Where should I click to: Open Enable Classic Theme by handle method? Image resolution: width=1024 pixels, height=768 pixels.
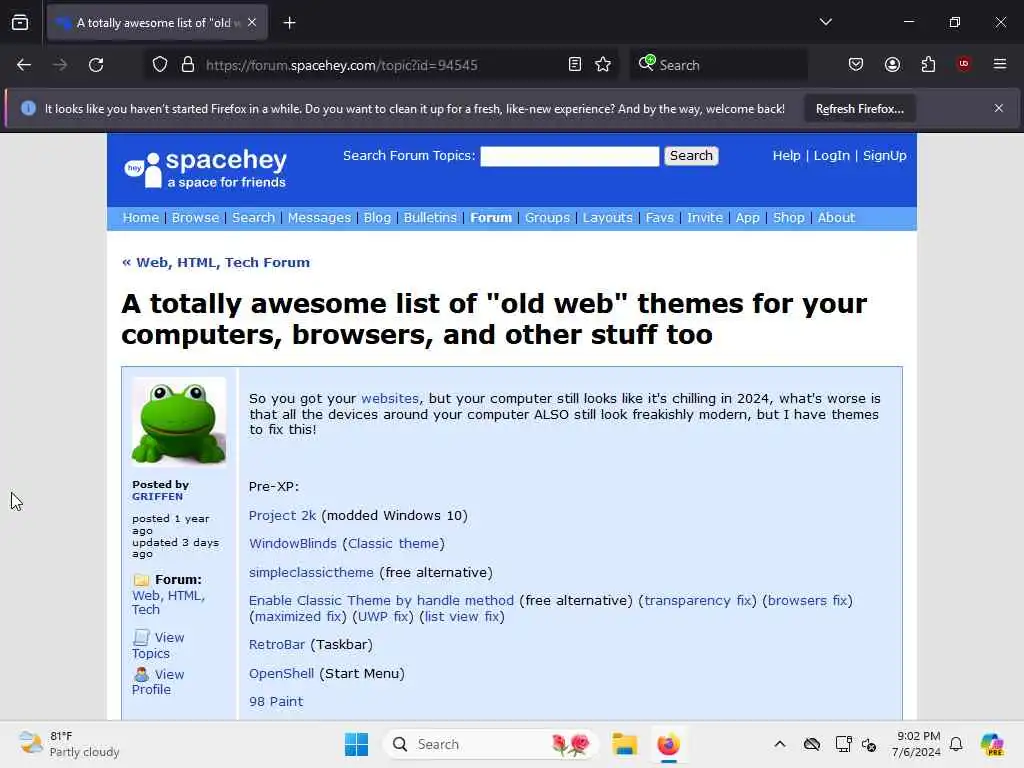(x=381, y=600)
